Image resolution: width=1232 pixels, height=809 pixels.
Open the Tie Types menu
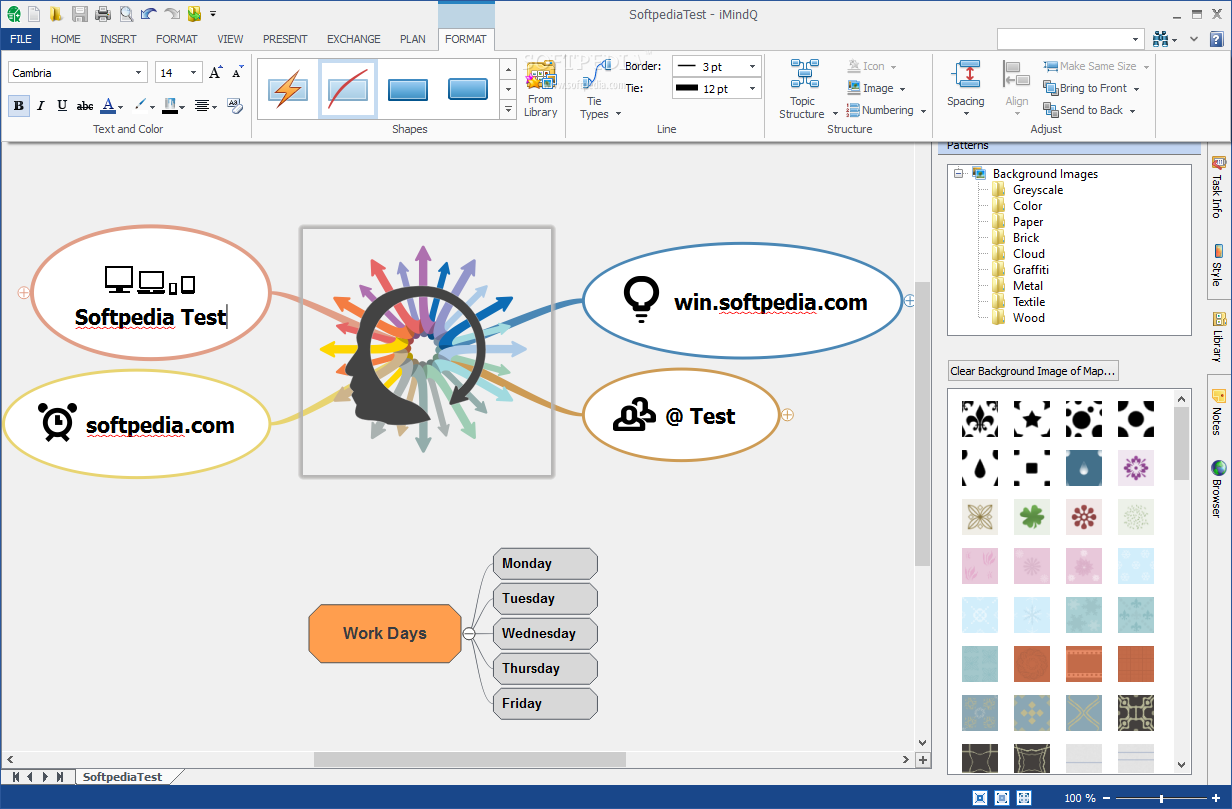pyautogui.click(x=599, y=90)
